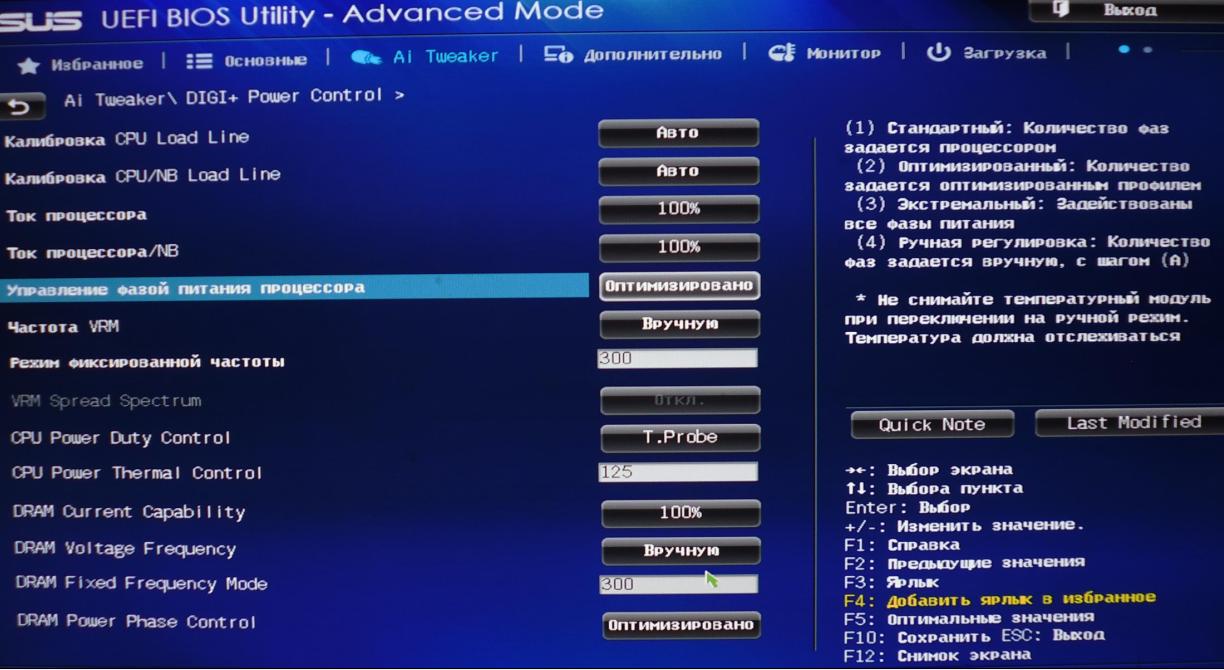Image resolution: width=1224 pixels, height=670 pixels.
Task: Click the yellow F4 Добавить ярлык в избранное hint
Action: point(1000,599)
